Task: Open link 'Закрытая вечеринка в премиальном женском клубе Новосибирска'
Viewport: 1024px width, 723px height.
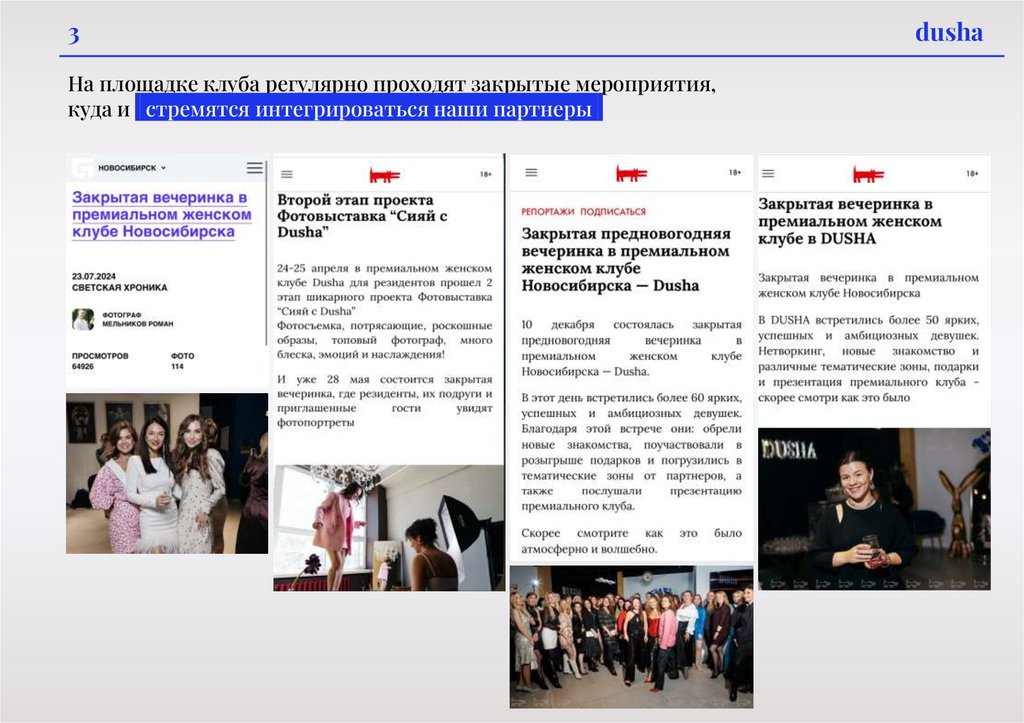Action: point(161,214)
